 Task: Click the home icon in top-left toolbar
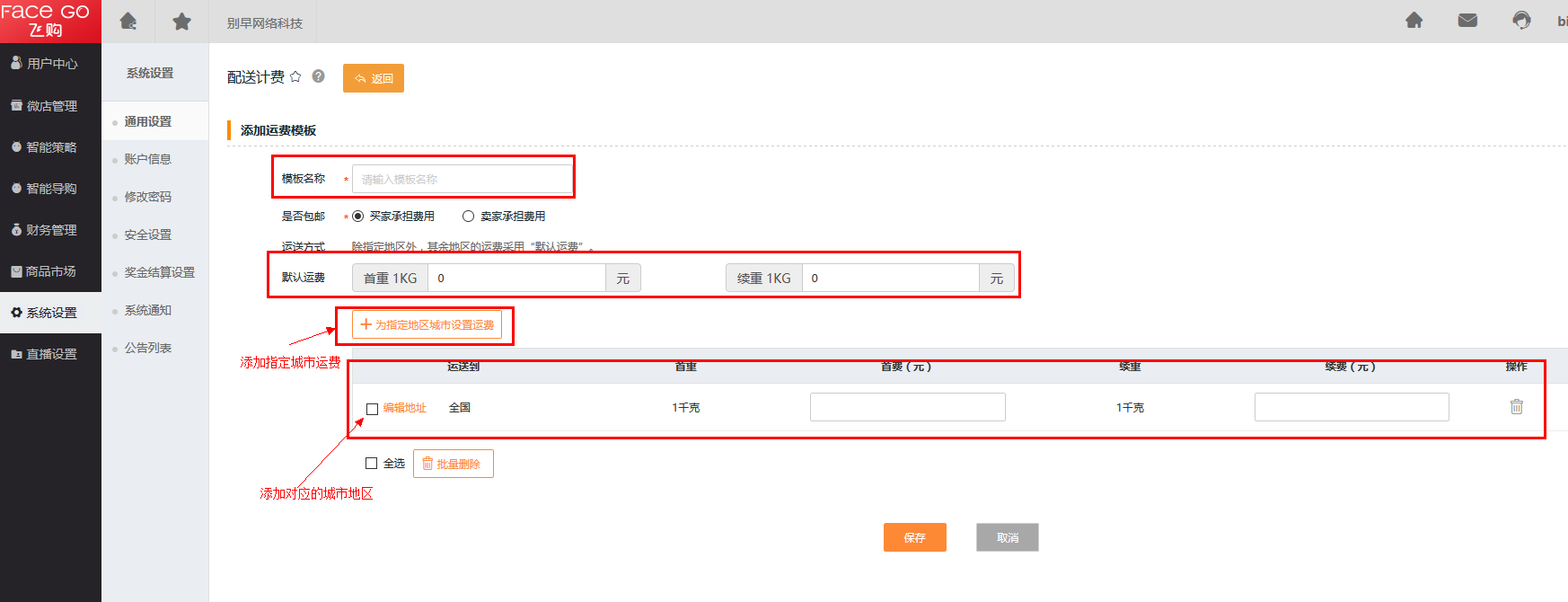128,22
